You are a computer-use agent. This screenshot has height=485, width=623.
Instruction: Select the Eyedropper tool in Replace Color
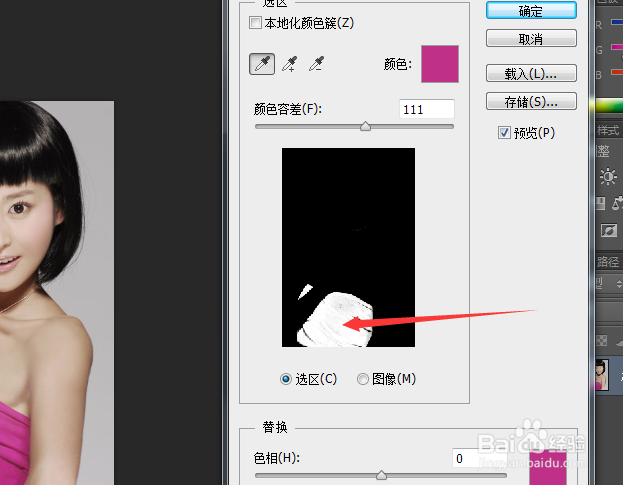coord(262,64)
